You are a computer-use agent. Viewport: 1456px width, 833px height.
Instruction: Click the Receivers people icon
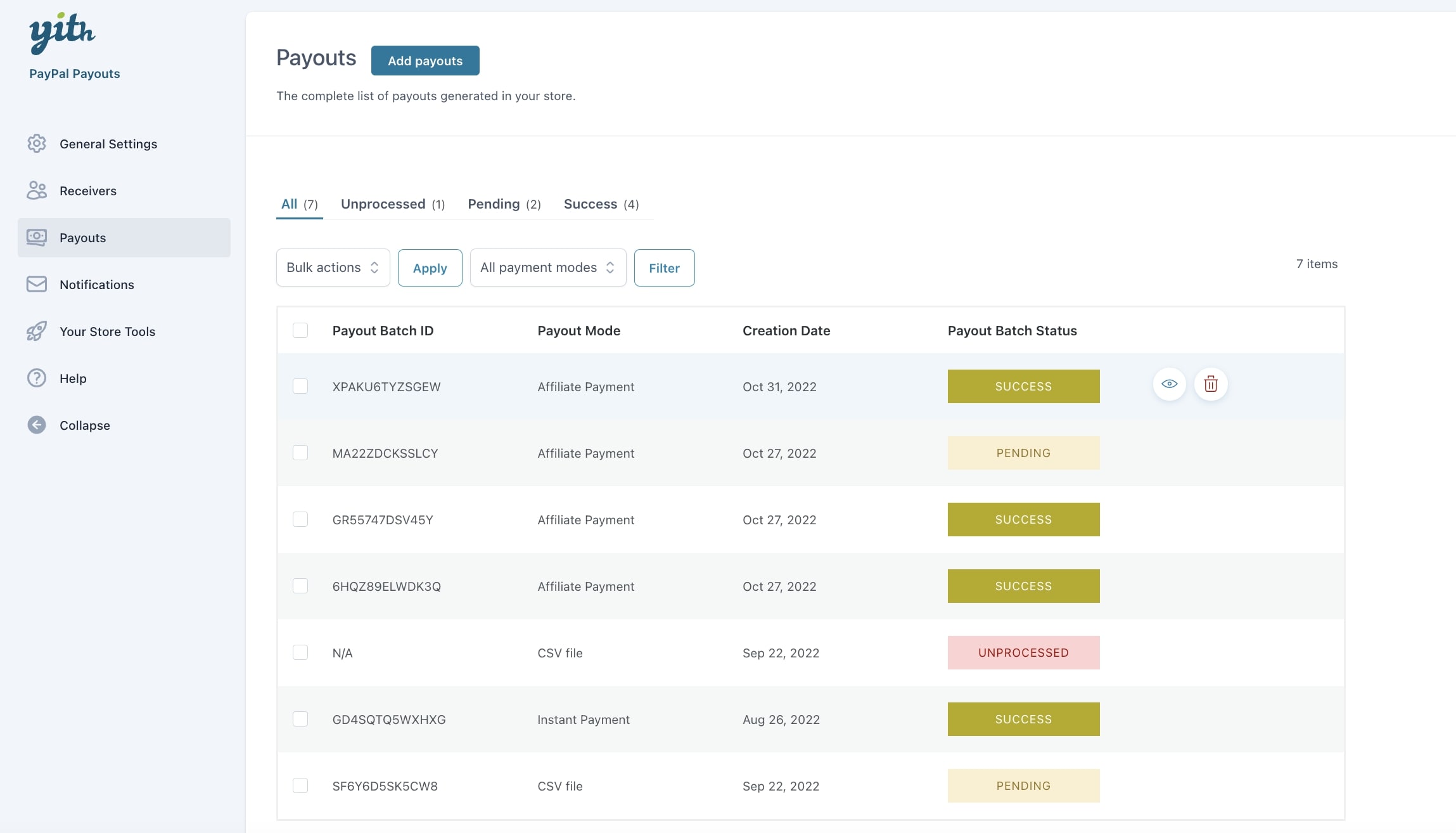pyautogui.click(x=37, y=190)
